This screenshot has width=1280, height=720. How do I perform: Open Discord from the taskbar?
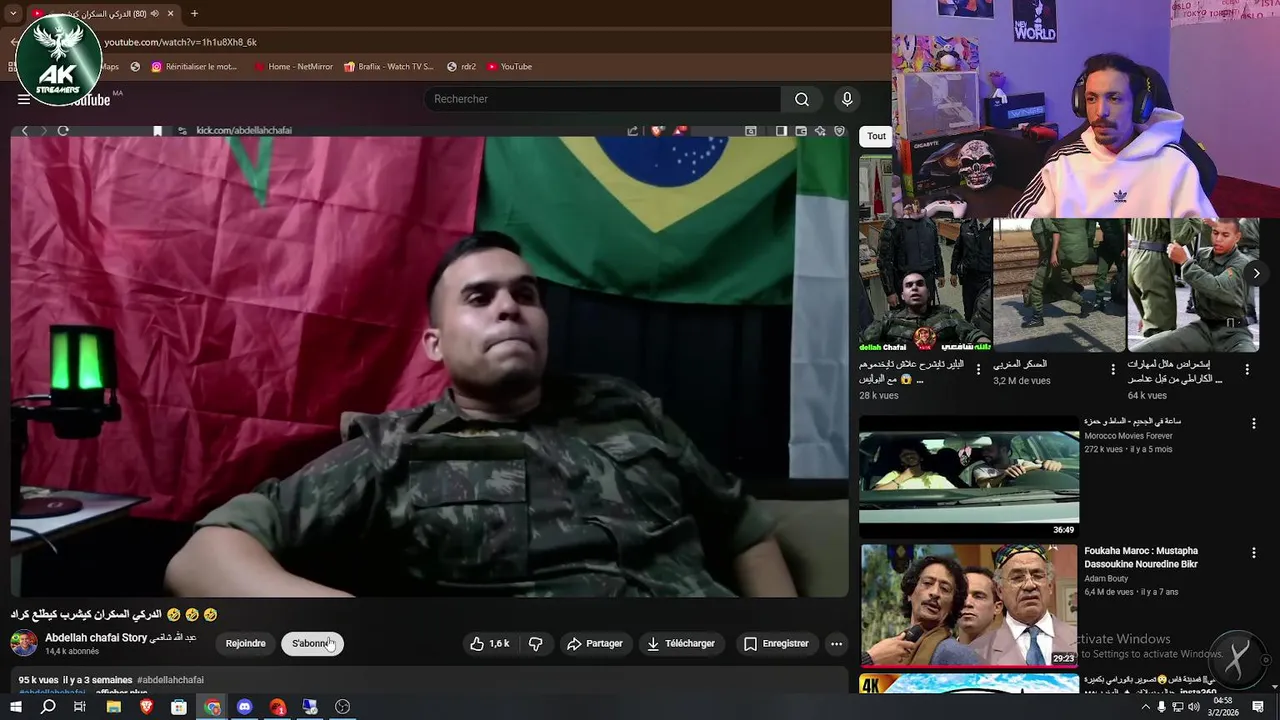(x=245, y=707)
